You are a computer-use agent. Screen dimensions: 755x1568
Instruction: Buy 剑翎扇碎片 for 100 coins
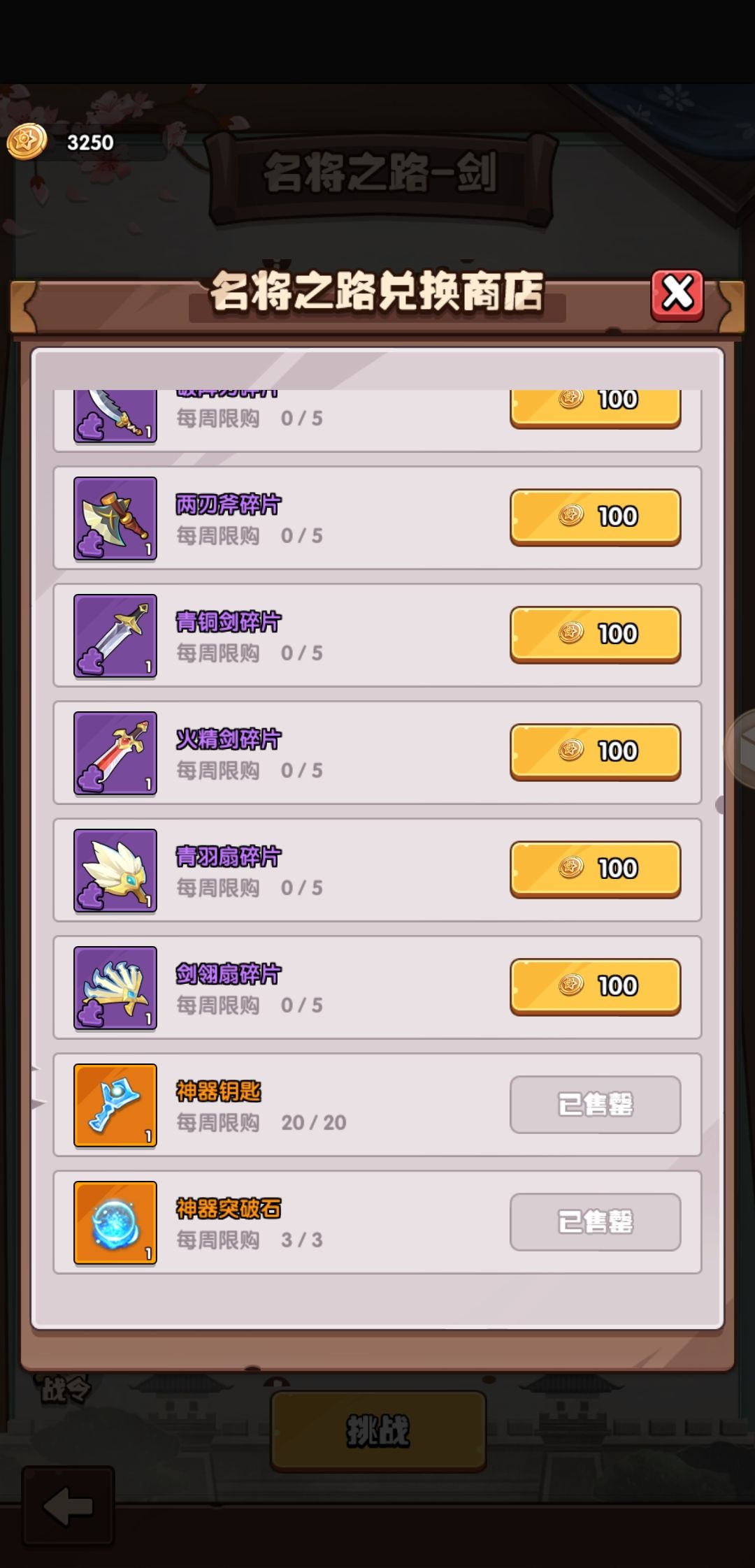tap(596, 987)
